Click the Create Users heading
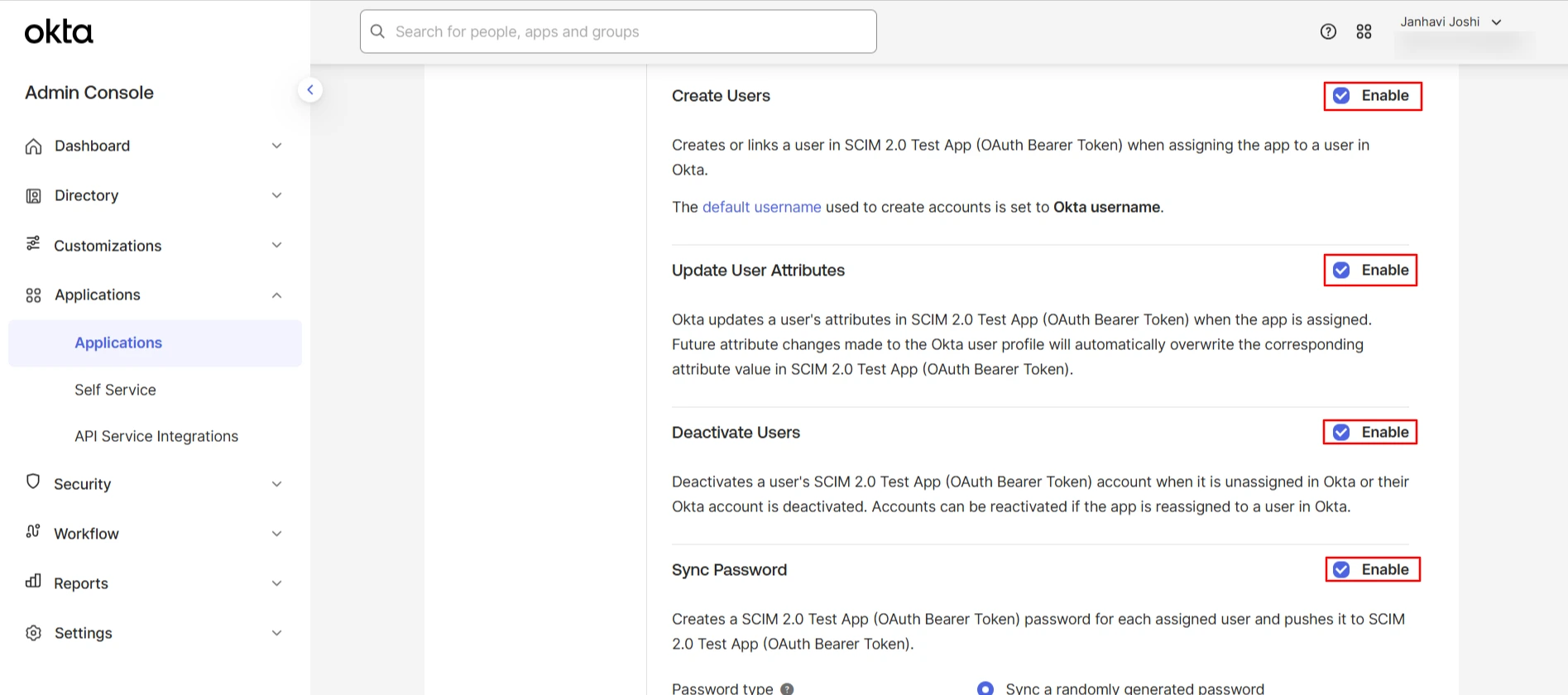Screen dimensions: 1568x695 tap(721, 96)
